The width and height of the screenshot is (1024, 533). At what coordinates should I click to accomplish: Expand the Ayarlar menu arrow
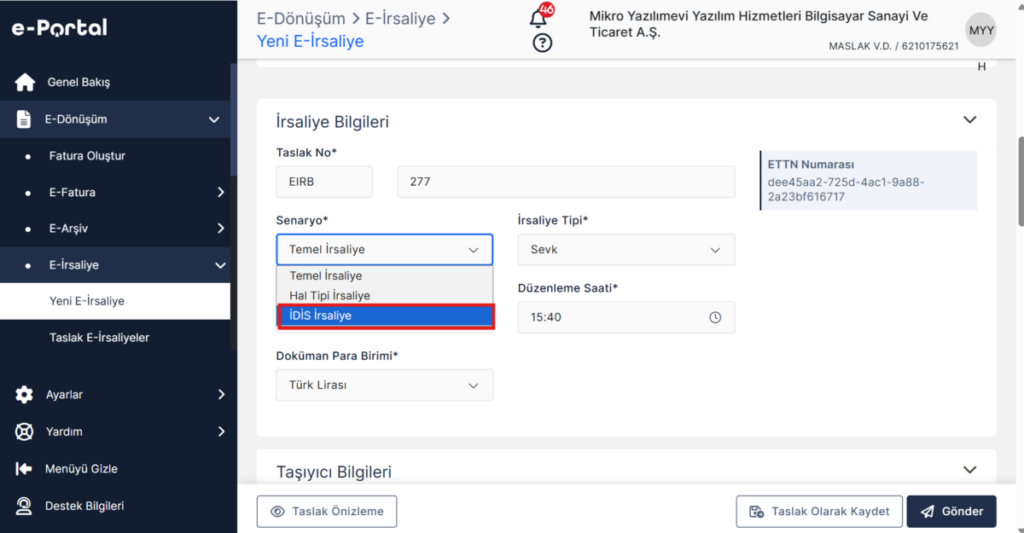[221, 395]
